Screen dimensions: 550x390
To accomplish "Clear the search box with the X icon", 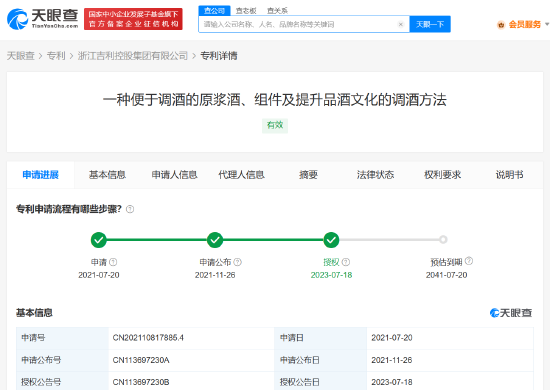I will 401,24.
